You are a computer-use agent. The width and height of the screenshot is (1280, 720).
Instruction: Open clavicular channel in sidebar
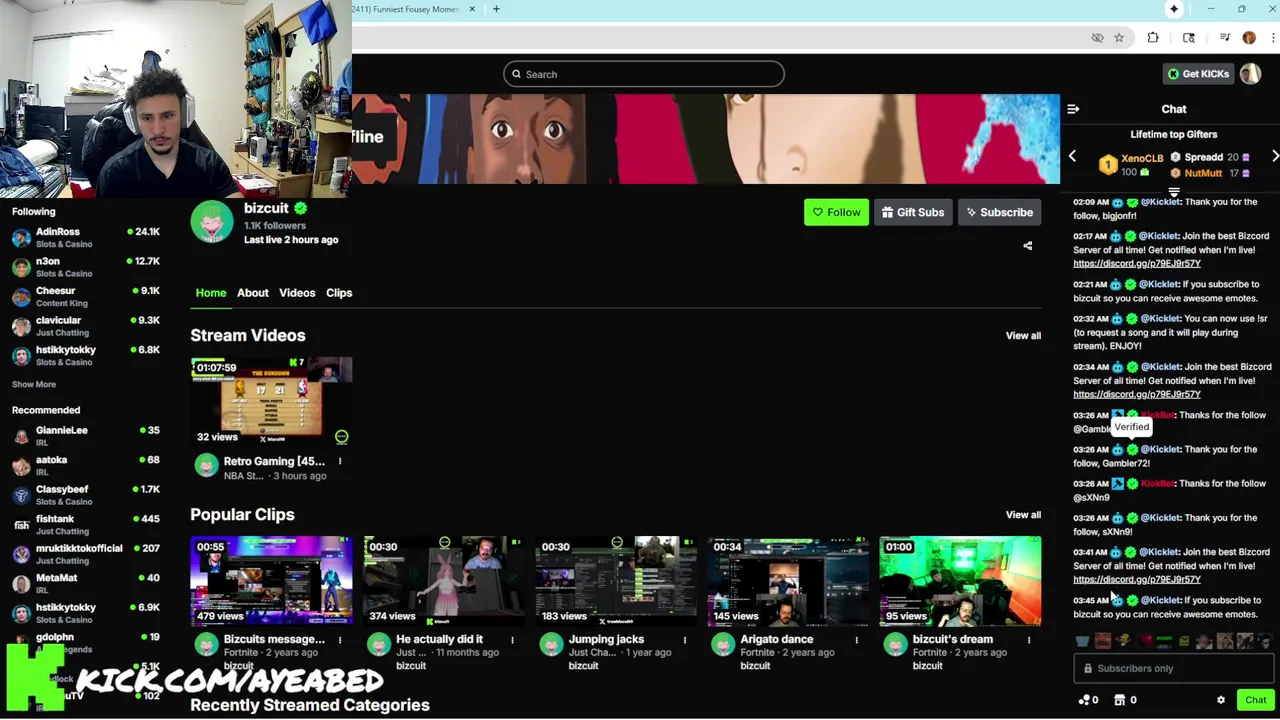point(85,326)
